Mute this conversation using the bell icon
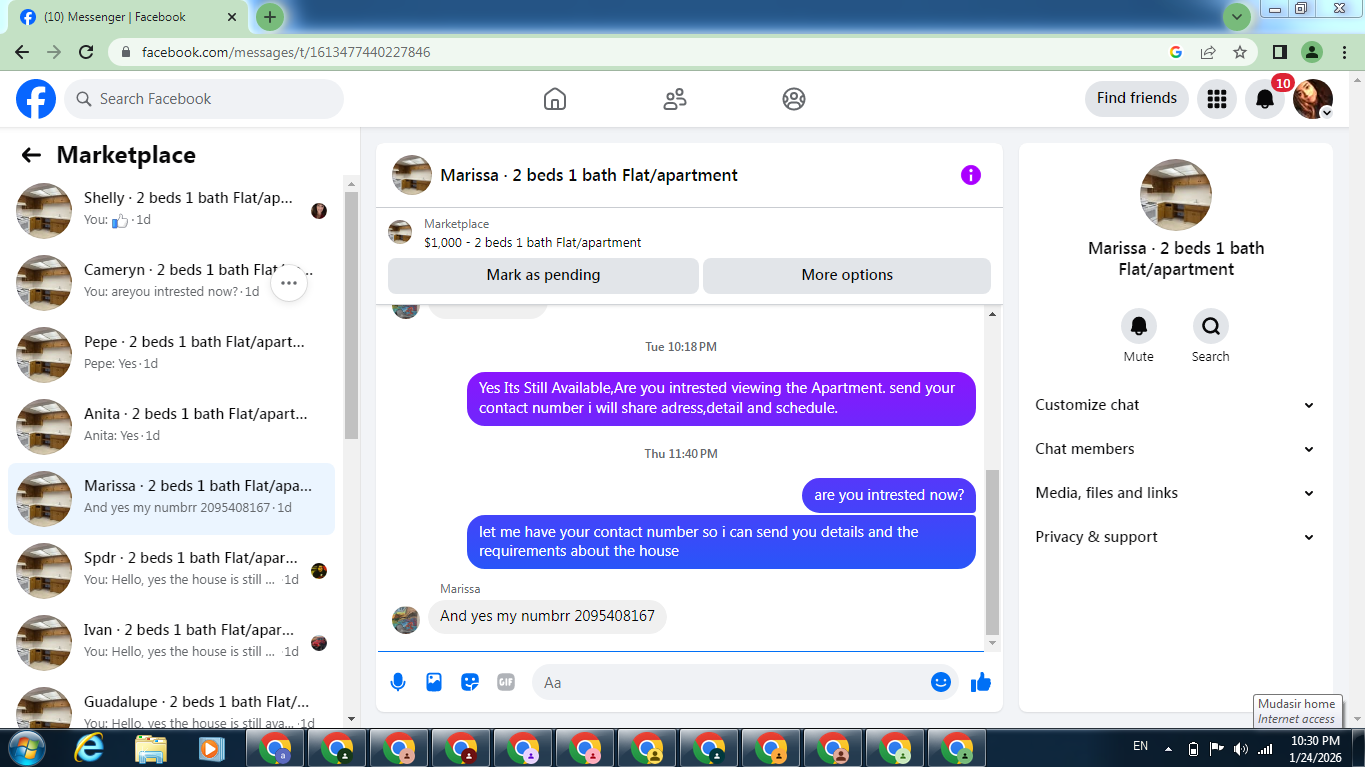The image size is (1365, 767). coord(1139,326)
